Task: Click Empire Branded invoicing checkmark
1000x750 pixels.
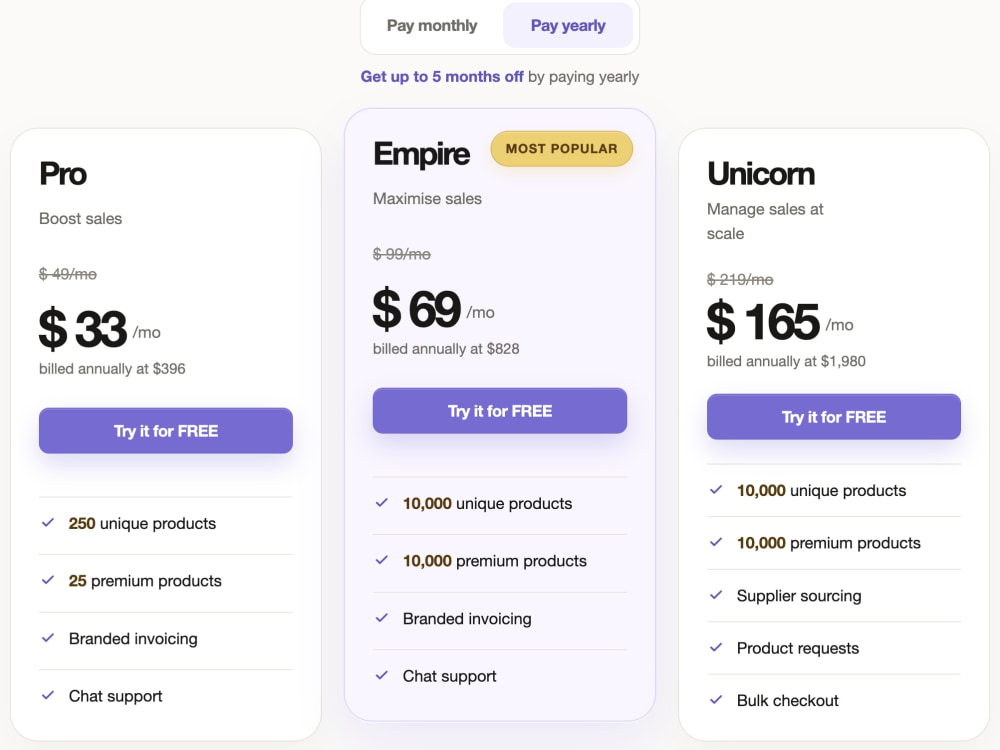Action: pos(382,617)
